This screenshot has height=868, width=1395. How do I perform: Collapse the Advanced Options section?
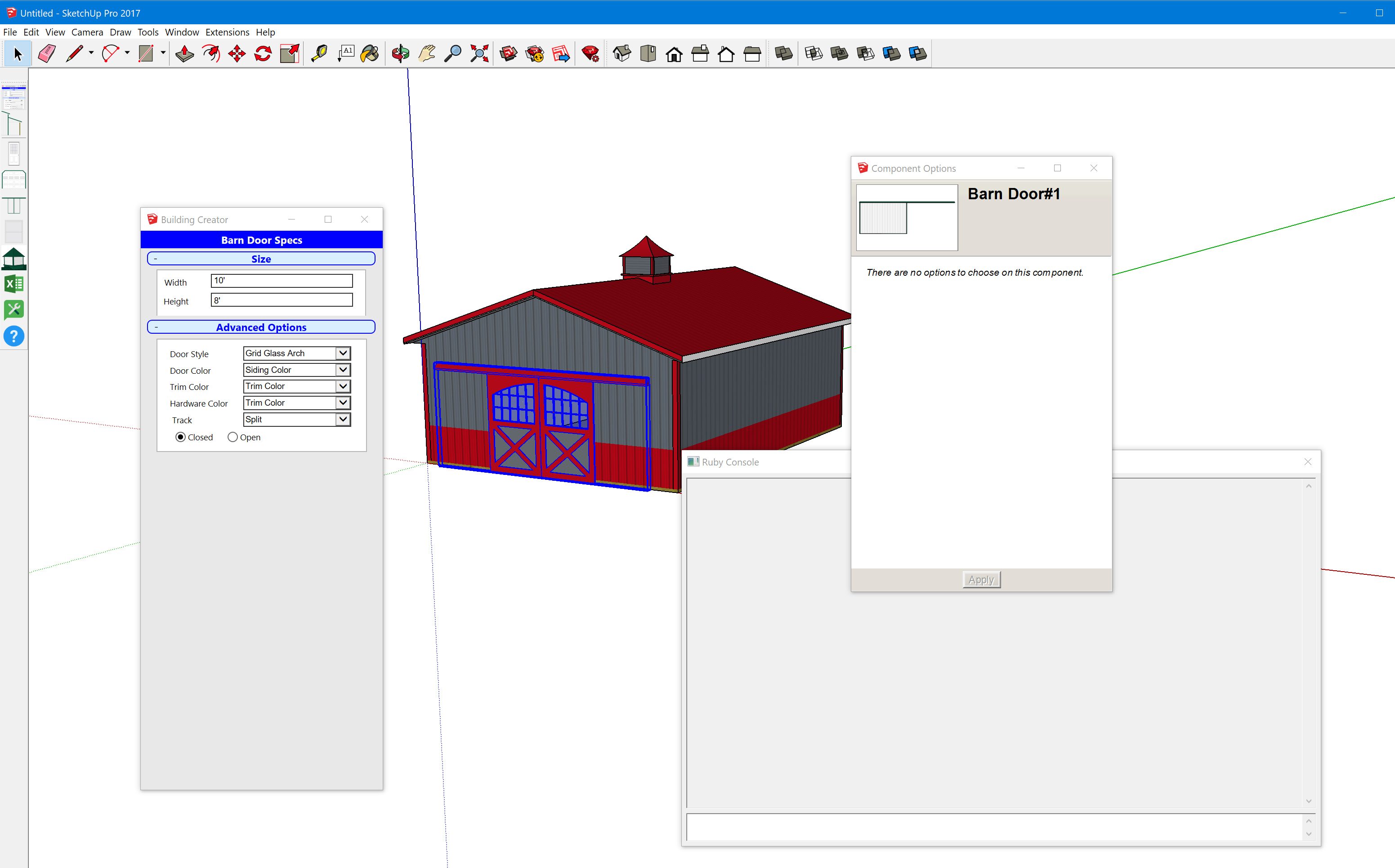(x=261, y=327)
